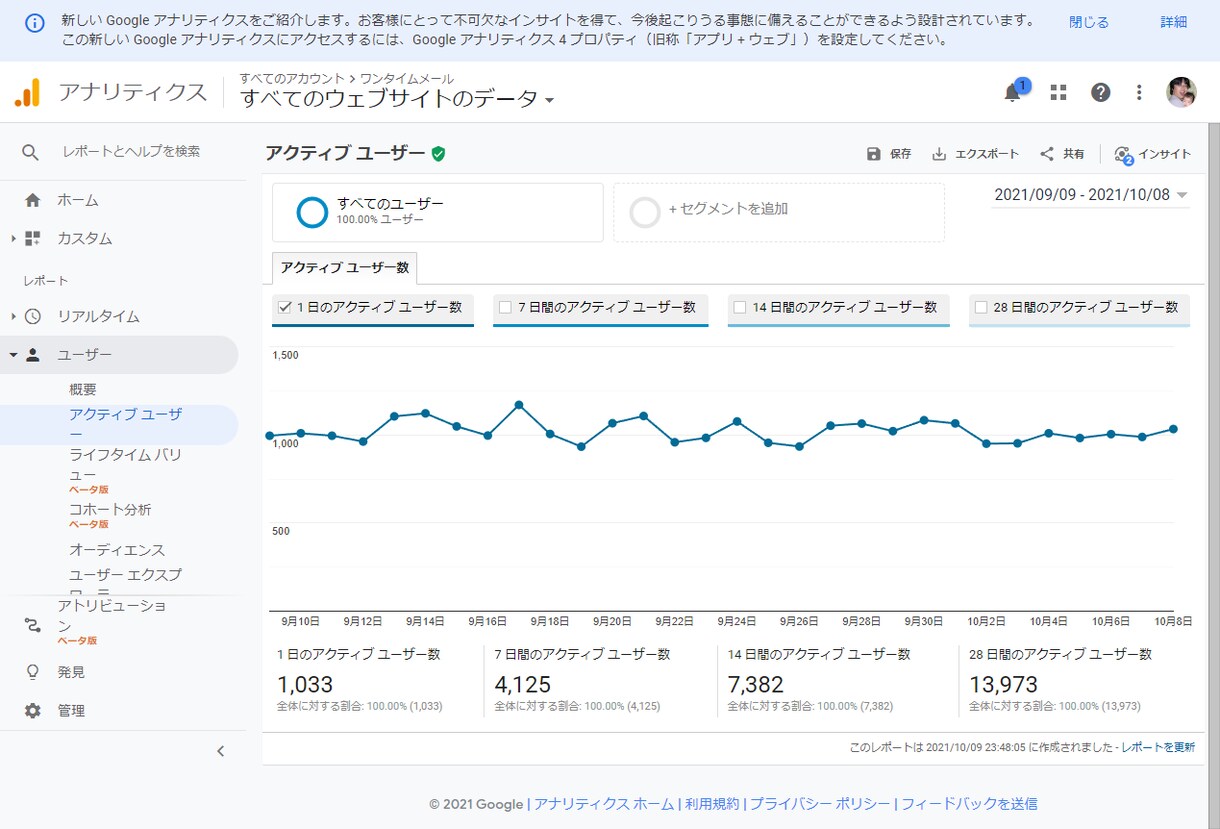Viewport: 1220px width, 829px height.
Task: Check 28 日間のアクティブ ユーザー数
Action: (x=981, y=307)
